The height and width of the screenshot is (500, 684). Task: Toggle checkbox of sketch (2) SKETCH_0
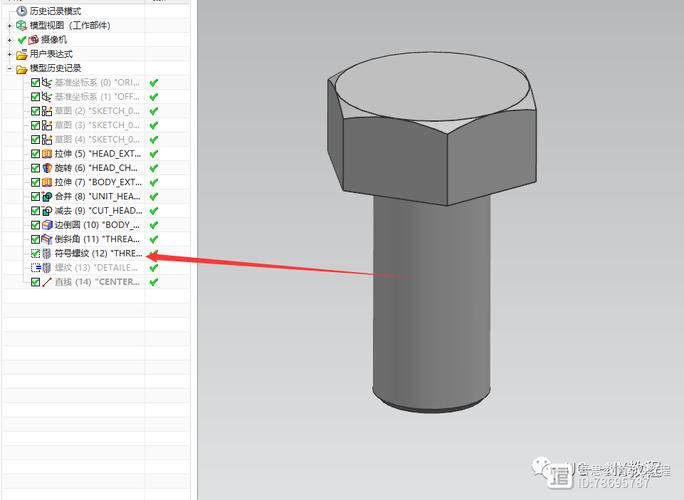36,111
